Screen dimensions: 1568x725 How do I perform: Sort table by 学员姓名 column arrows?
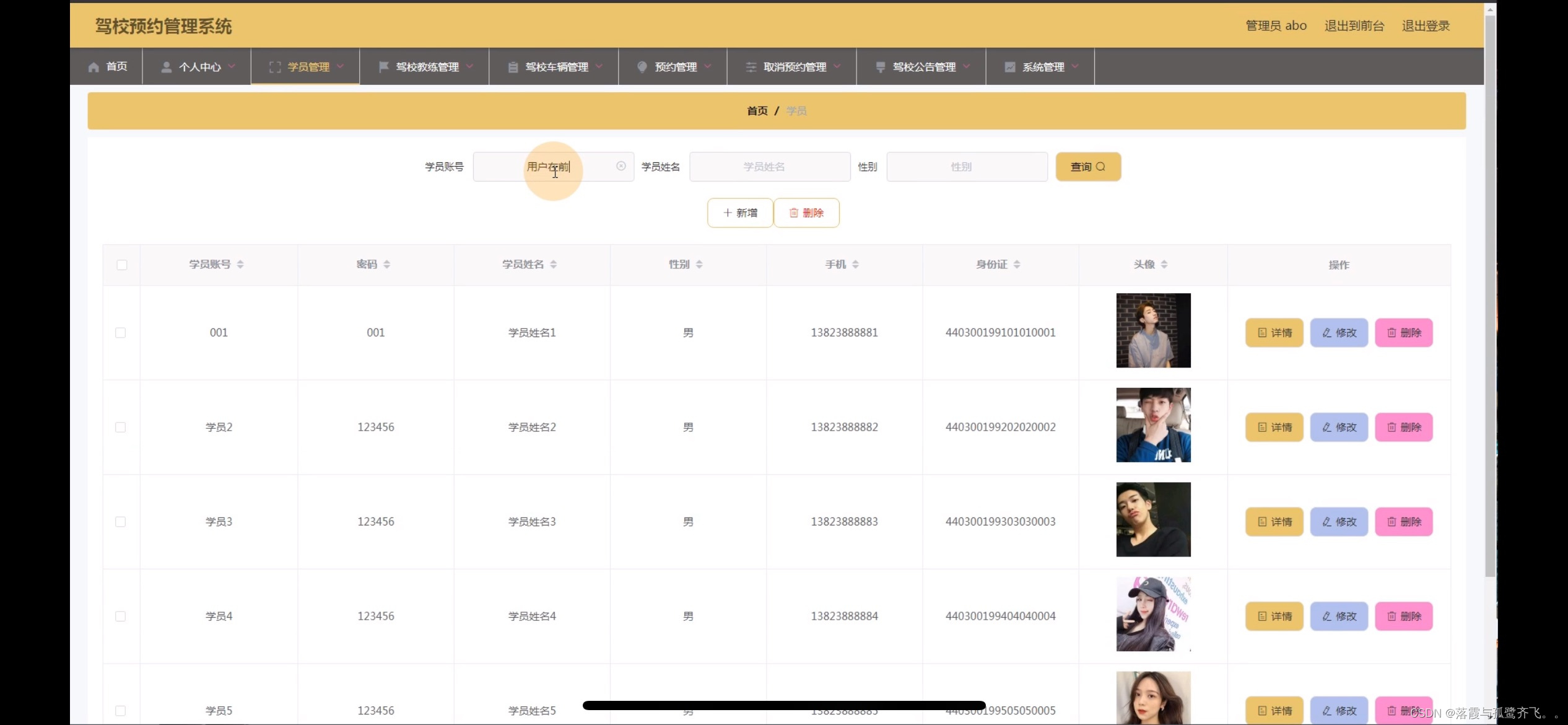tap(554, 265)
